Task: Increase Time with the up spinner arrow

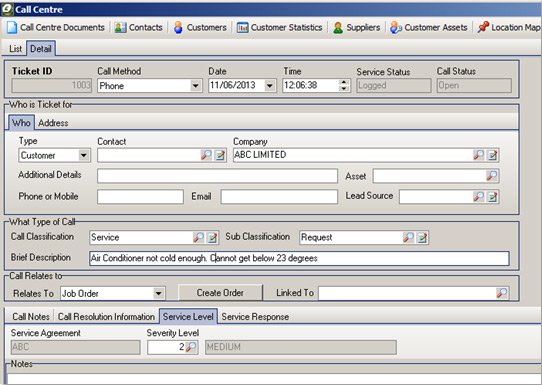Action: coord(344,82)
